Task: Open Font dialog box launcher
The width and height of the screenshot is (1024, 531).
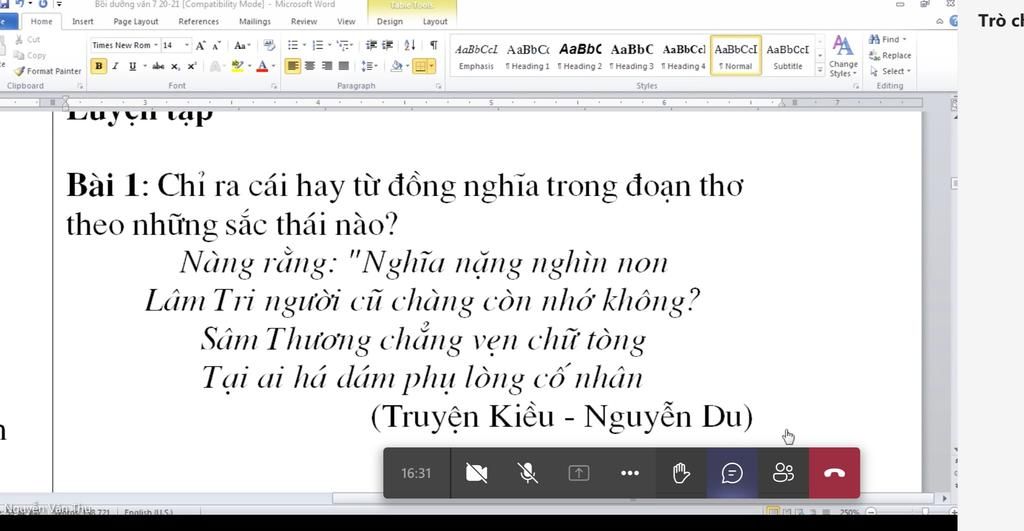Action: [x=274, y=86]
